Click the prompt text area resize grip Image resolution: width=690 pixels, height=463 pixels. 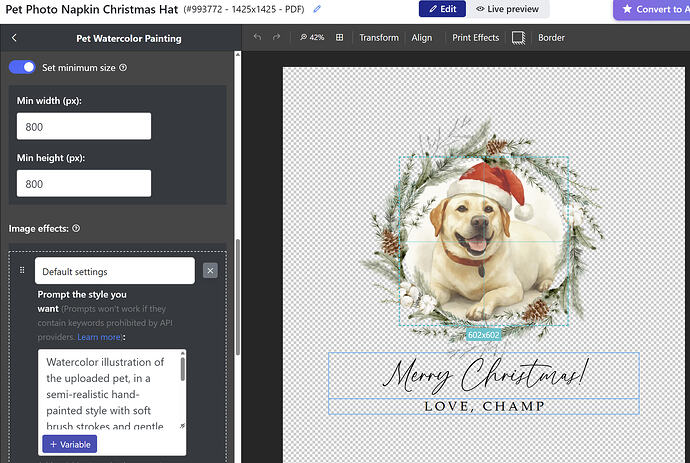point(182,426)
